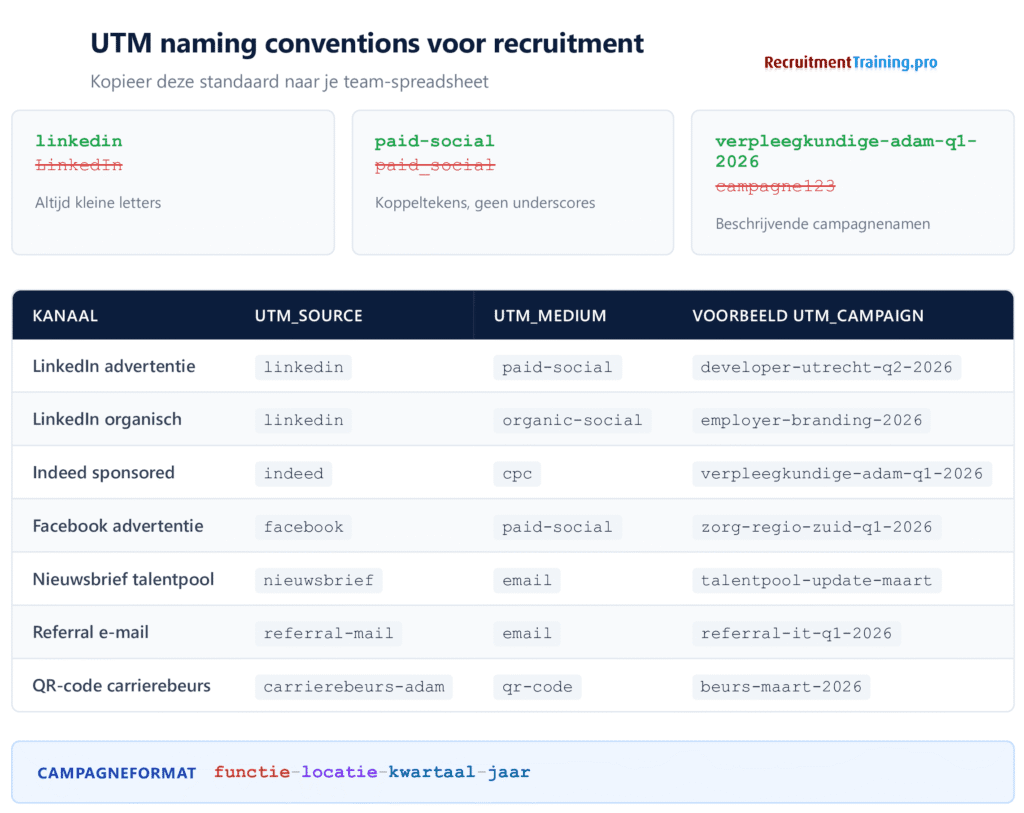Click the indeed source chip

[293, 473]
